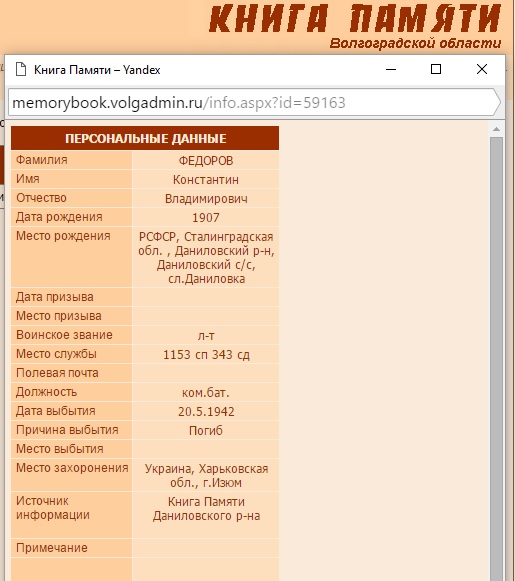The height and width of the screenshot is (581, 515).
Task: Click the Отчество value Владимирович
Action: 206,199
